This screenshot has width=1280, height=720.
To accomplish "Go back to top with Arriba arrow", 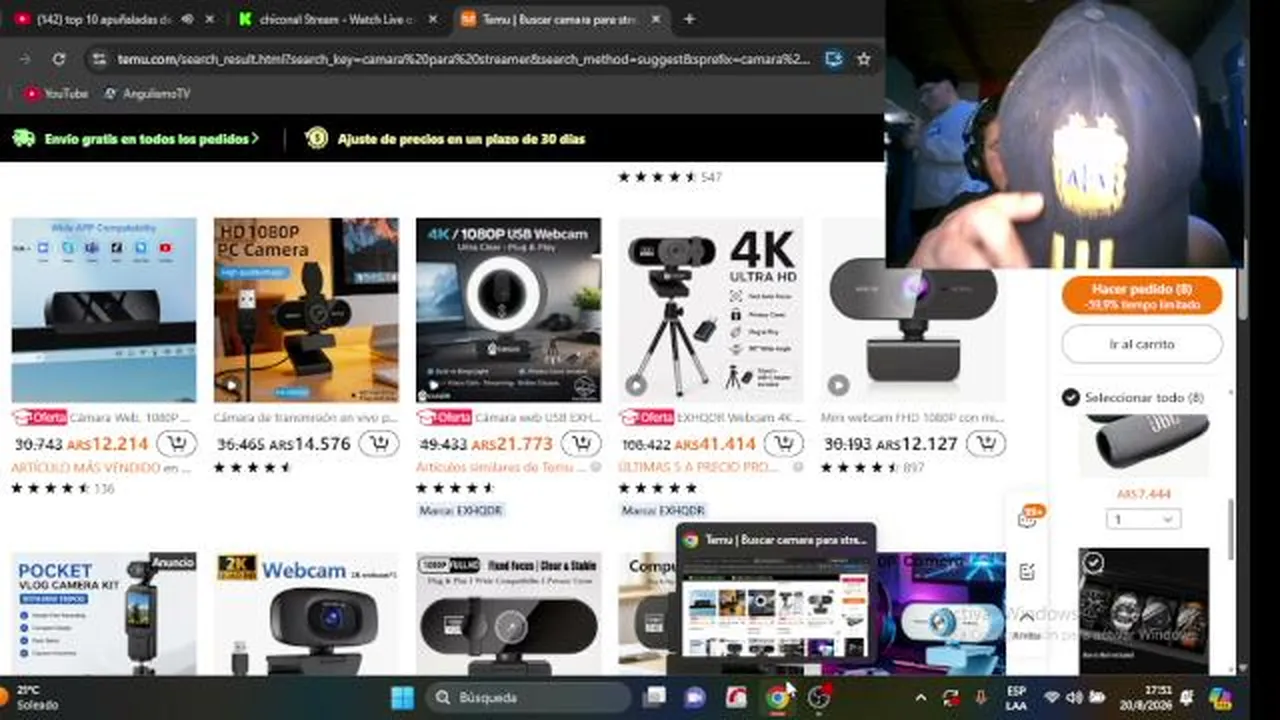I will 1027,625.
